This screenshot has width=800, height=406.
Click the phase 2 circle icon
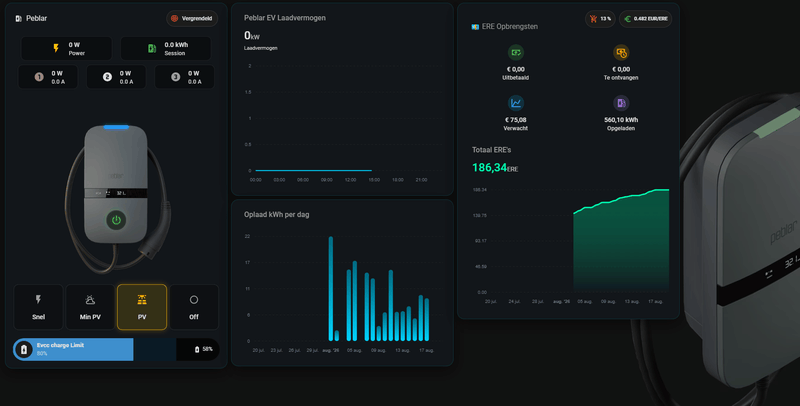(107, 77)
